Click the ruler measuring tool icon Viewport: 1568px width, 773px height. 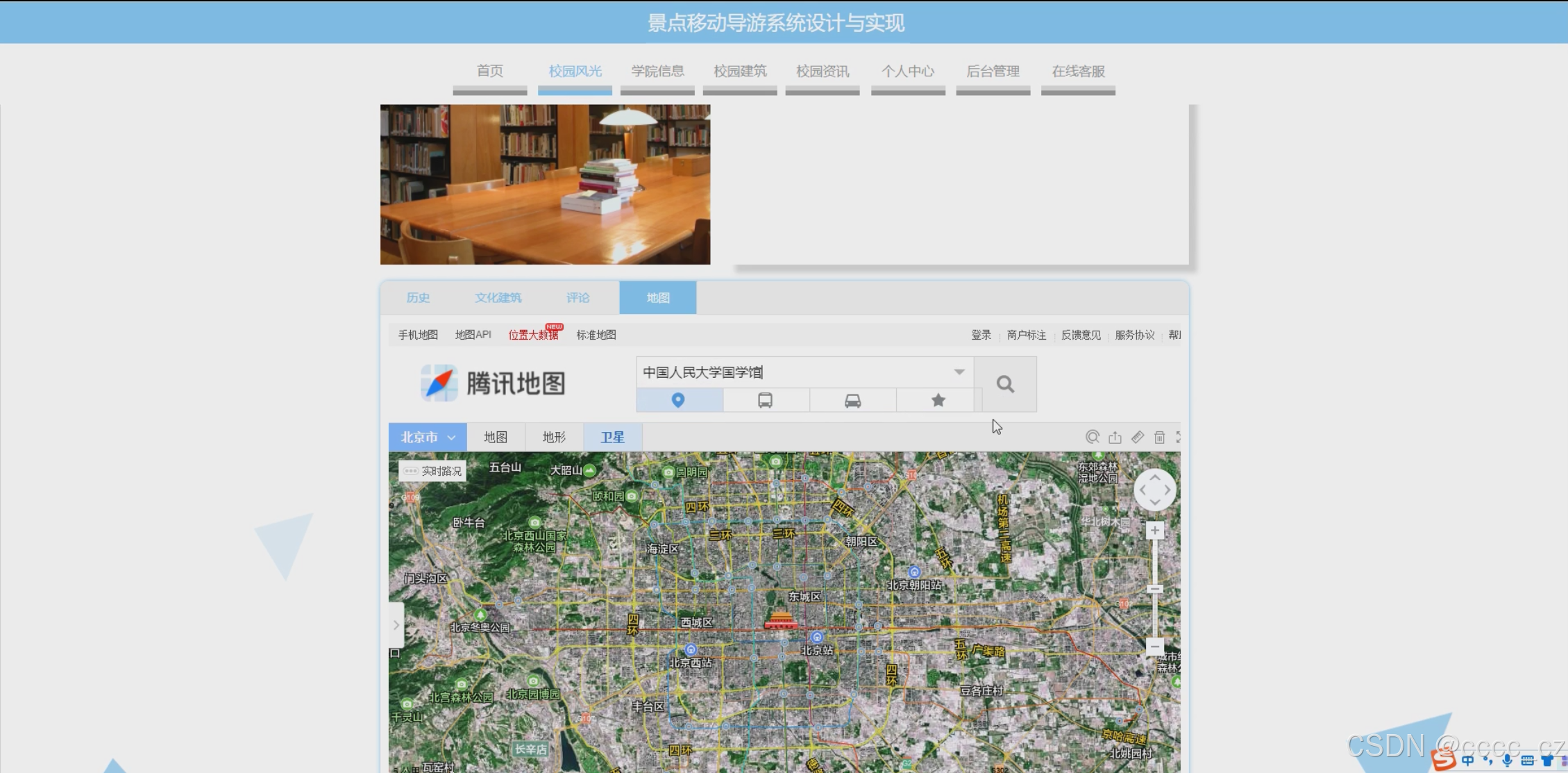coord(1137,437)
